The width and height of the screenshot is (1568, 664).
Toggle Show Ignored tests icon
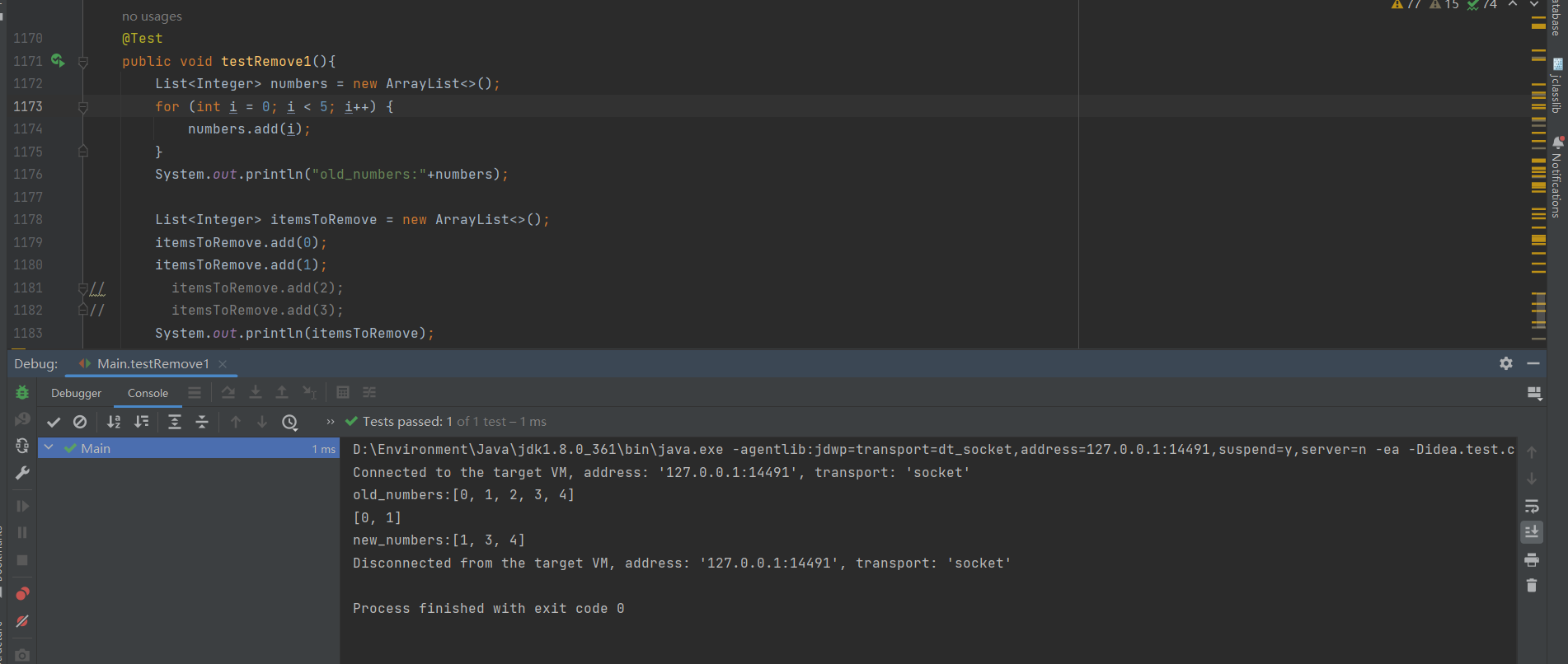80,422
